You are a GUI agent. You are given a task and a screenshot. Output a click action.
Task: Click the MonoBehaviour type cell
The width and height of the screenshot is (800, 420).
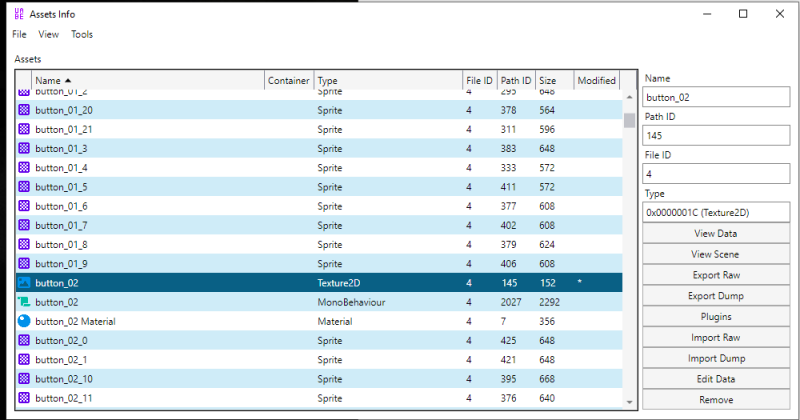(351, 302)
